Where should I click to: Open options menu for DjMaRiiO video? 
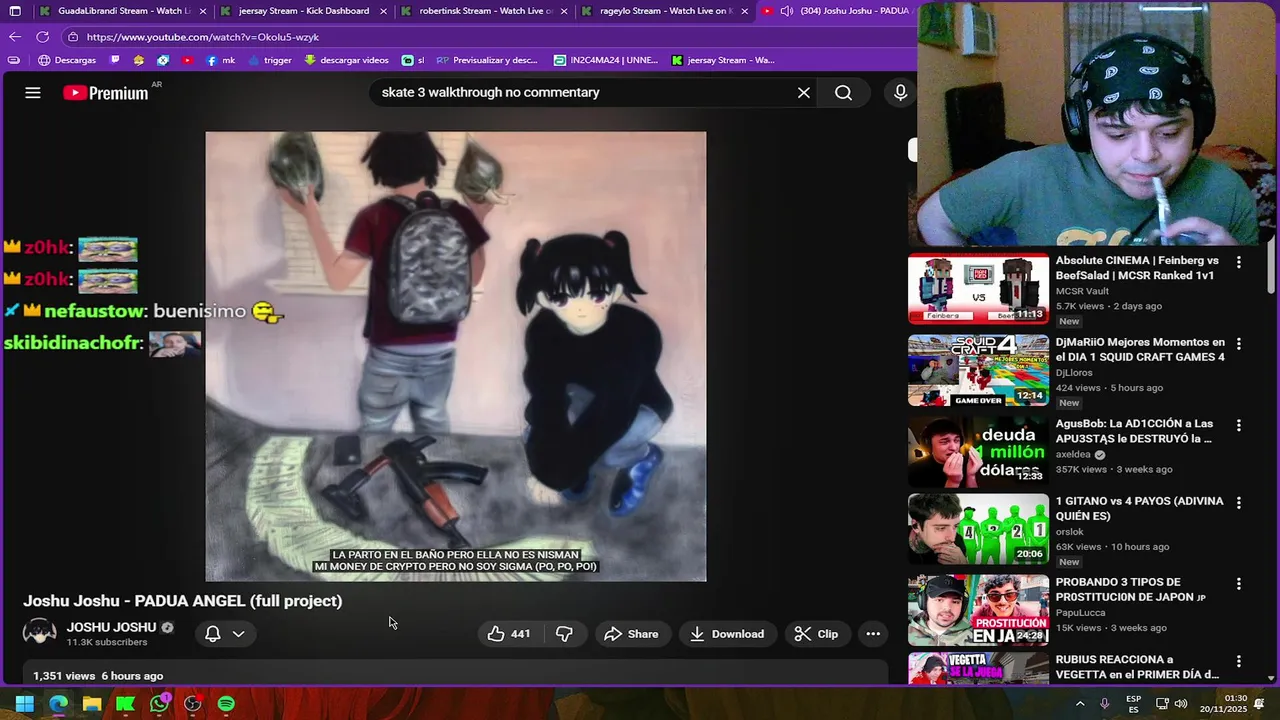click(1239, 343)
